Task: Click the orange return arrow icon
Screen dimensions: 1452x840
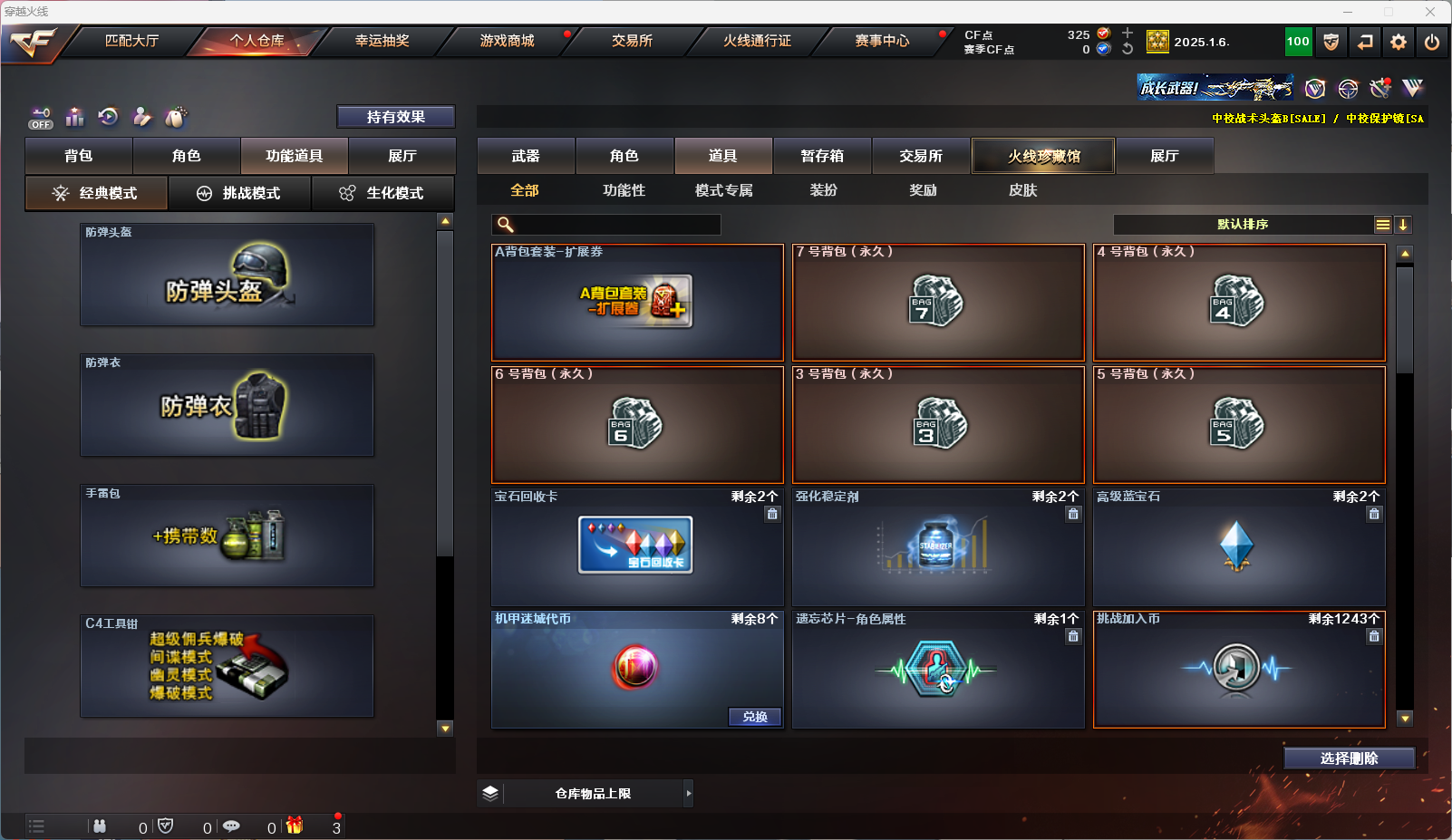Action: [x=1365, y=42]
